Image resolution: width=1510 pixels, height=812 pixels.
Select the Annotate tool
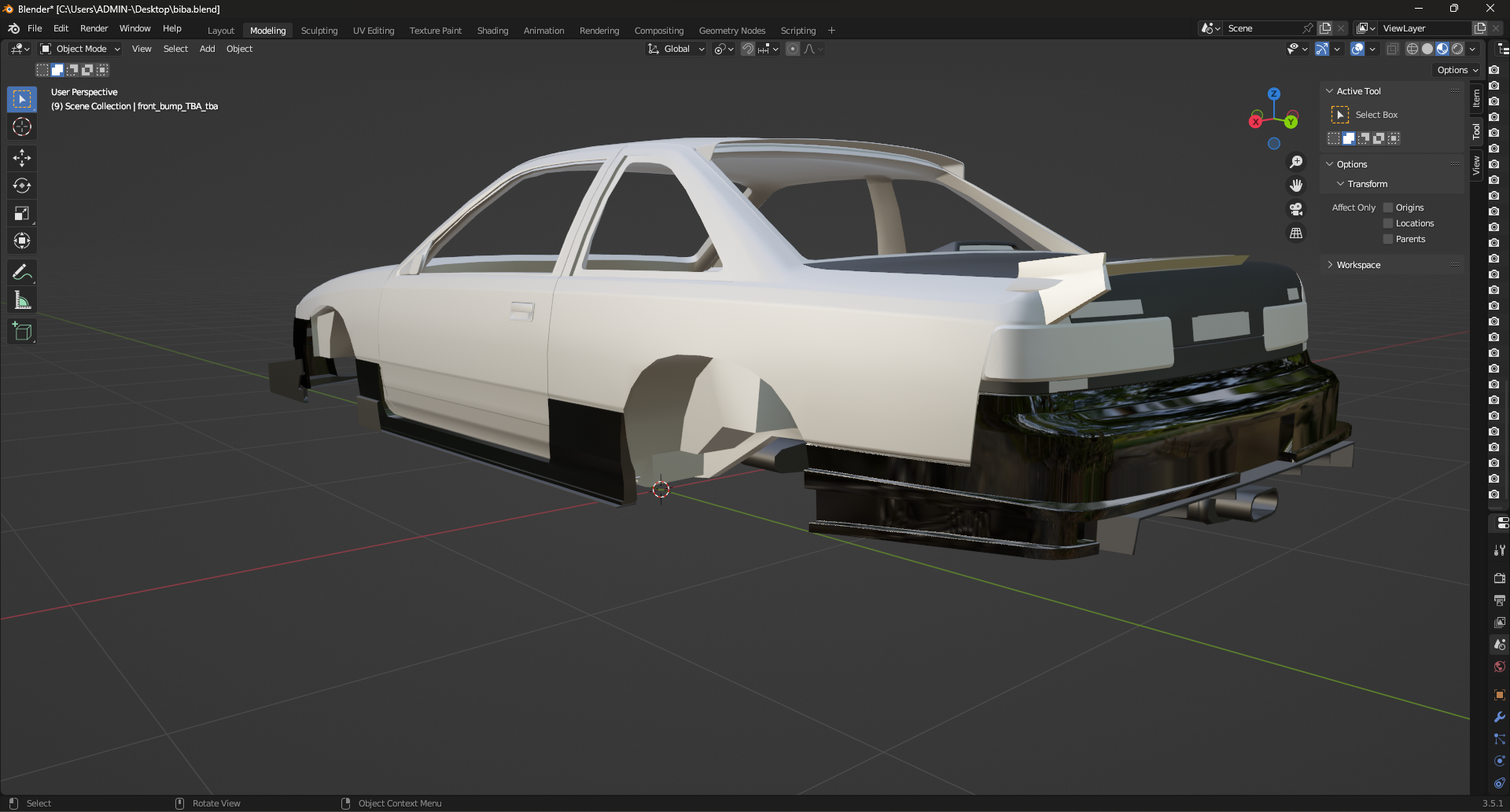pos(22,273)
